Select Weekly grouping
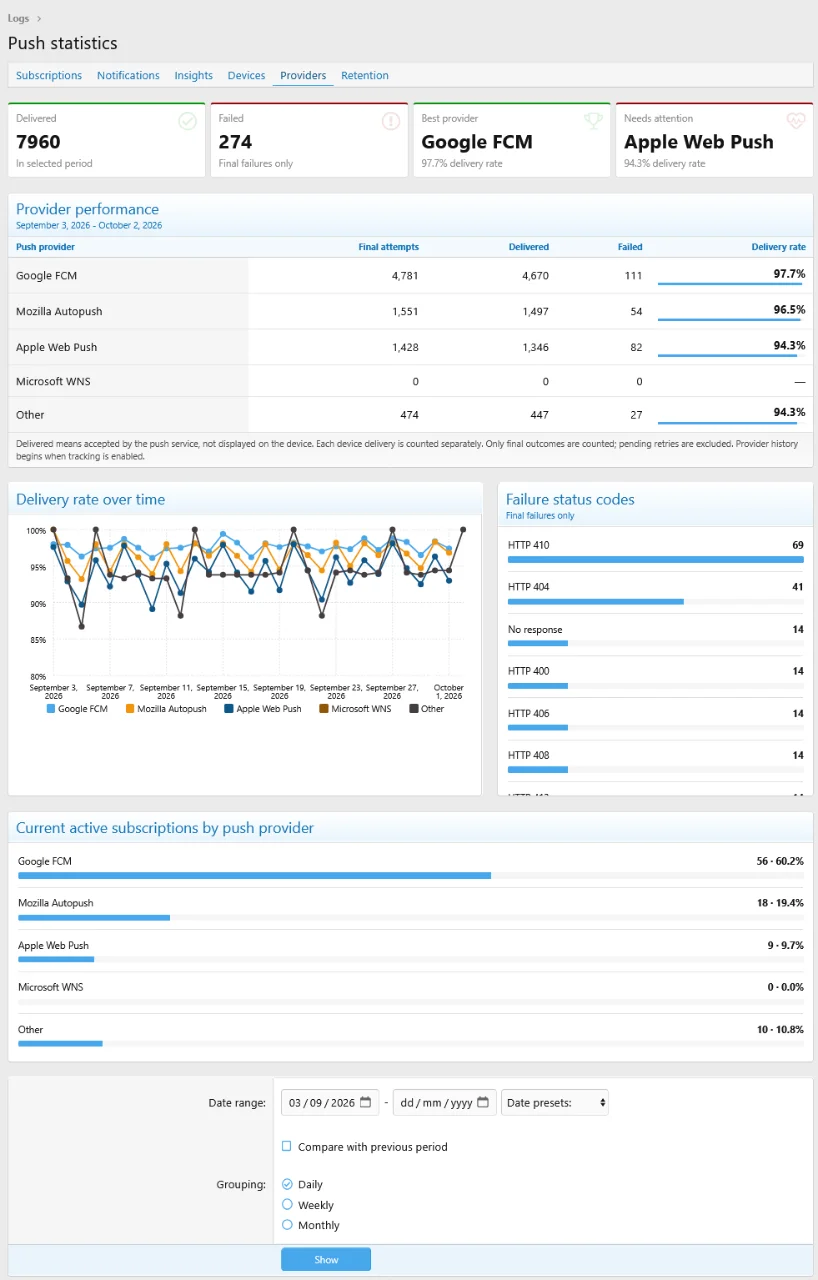This screenshot has width=818, height=1280. [287, 1205]
